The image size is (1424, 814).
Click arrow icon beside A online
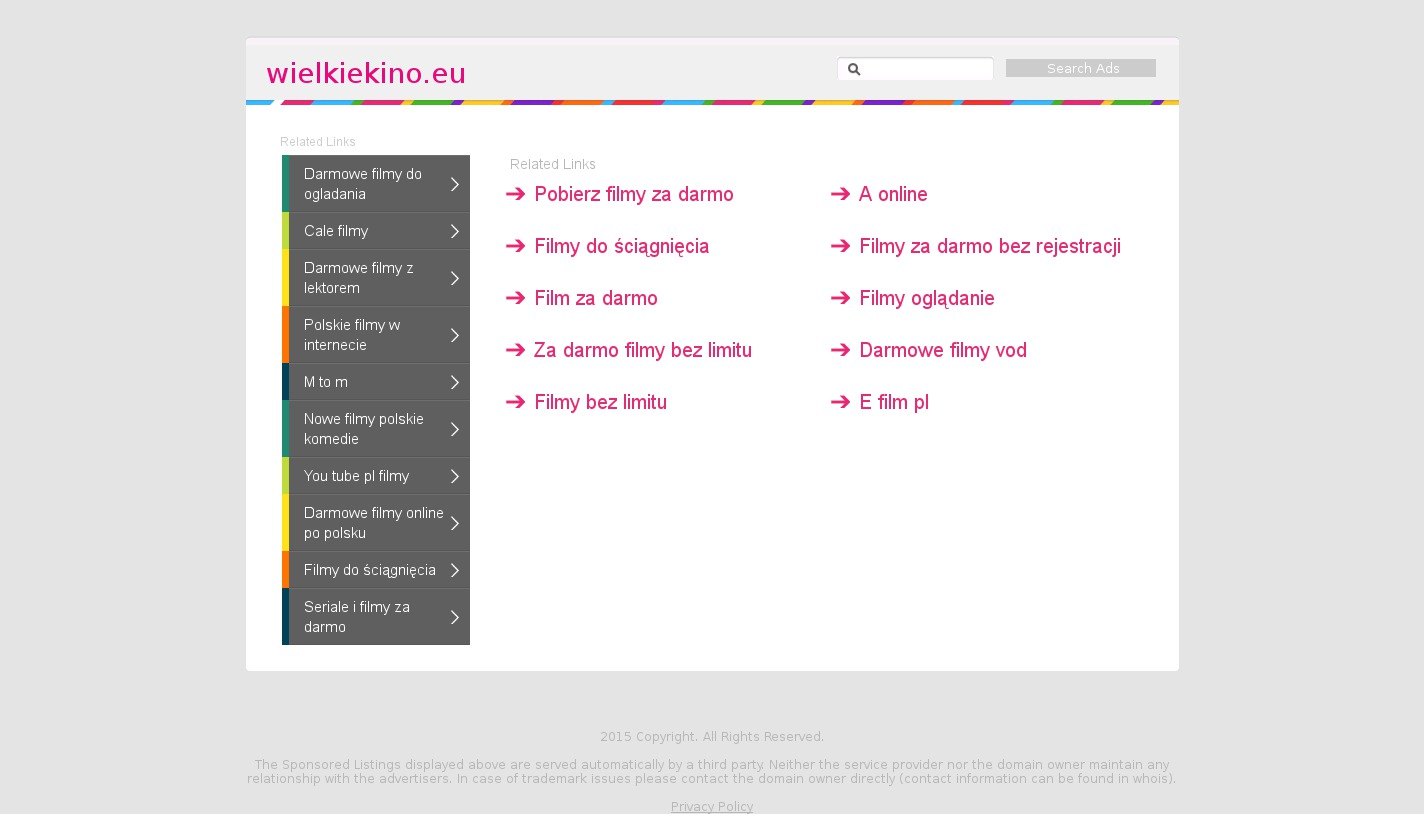point(840,194)
